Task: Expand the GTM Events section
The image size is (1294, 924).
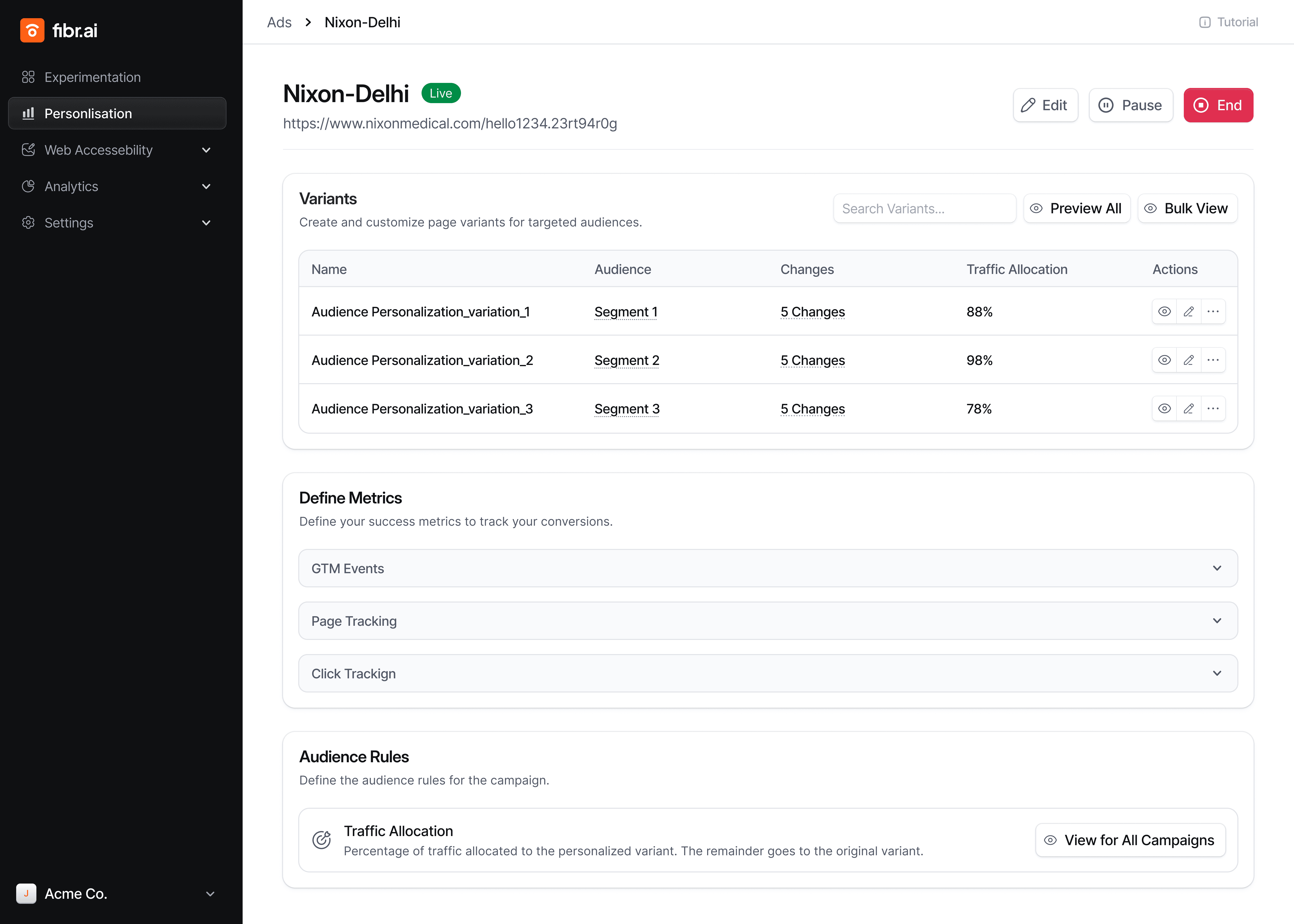Action: point(768,568)
